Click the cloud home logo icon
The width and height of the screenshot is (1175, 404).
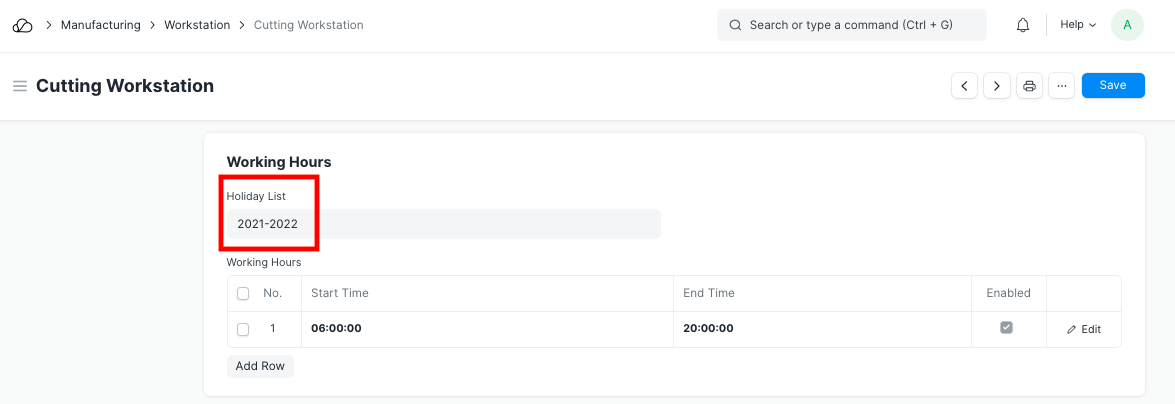click(x=22, y=25)
